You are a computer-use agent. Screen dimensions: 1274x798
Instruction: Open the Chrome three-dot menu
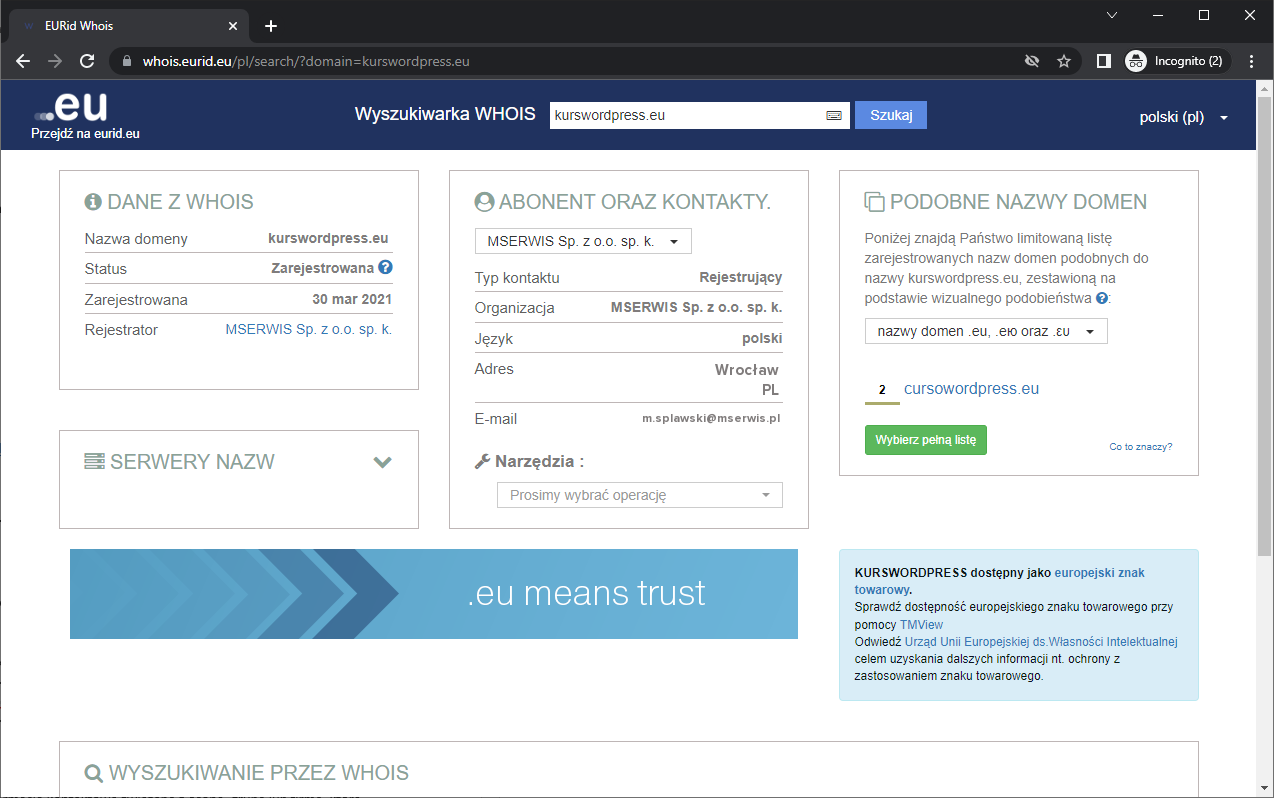[x=1251, y=61]
